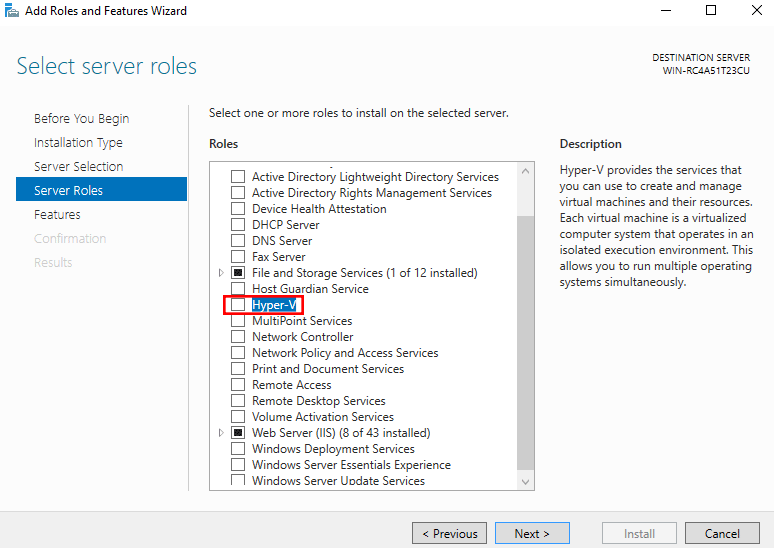
Task: Check Active Directory Lightweight Directory Services
Action: 238,177
